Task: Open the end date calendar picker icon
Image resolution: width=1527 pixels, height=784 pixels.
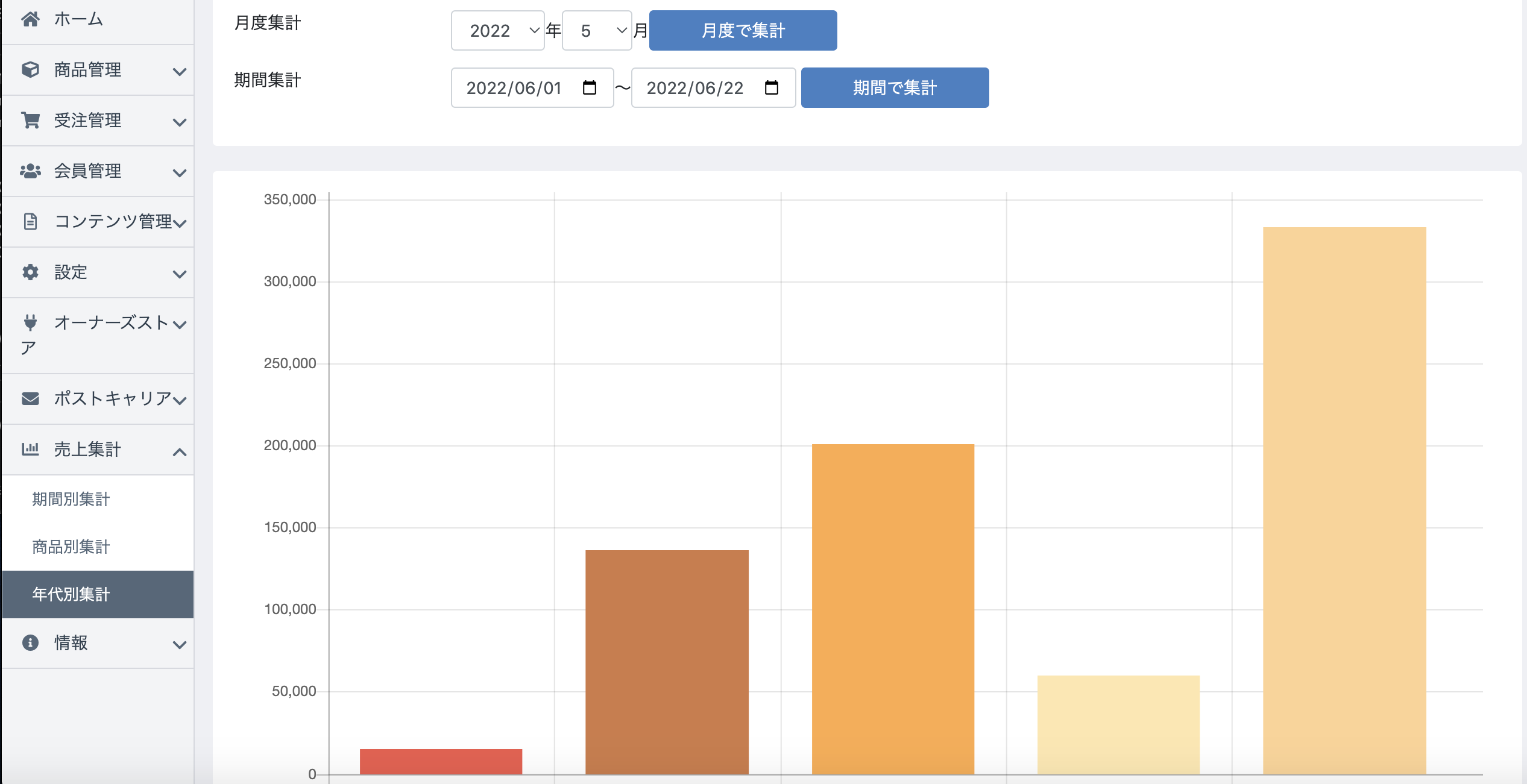Action: point(771,88)
